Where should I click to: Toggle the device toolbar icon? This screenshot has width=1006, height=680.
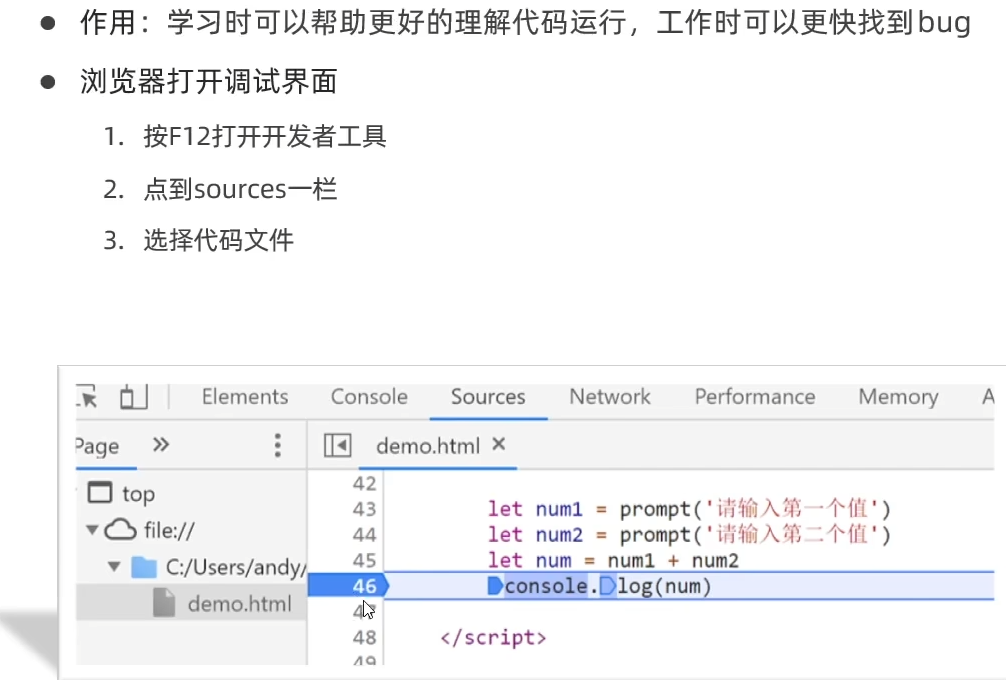coord(133,396)
